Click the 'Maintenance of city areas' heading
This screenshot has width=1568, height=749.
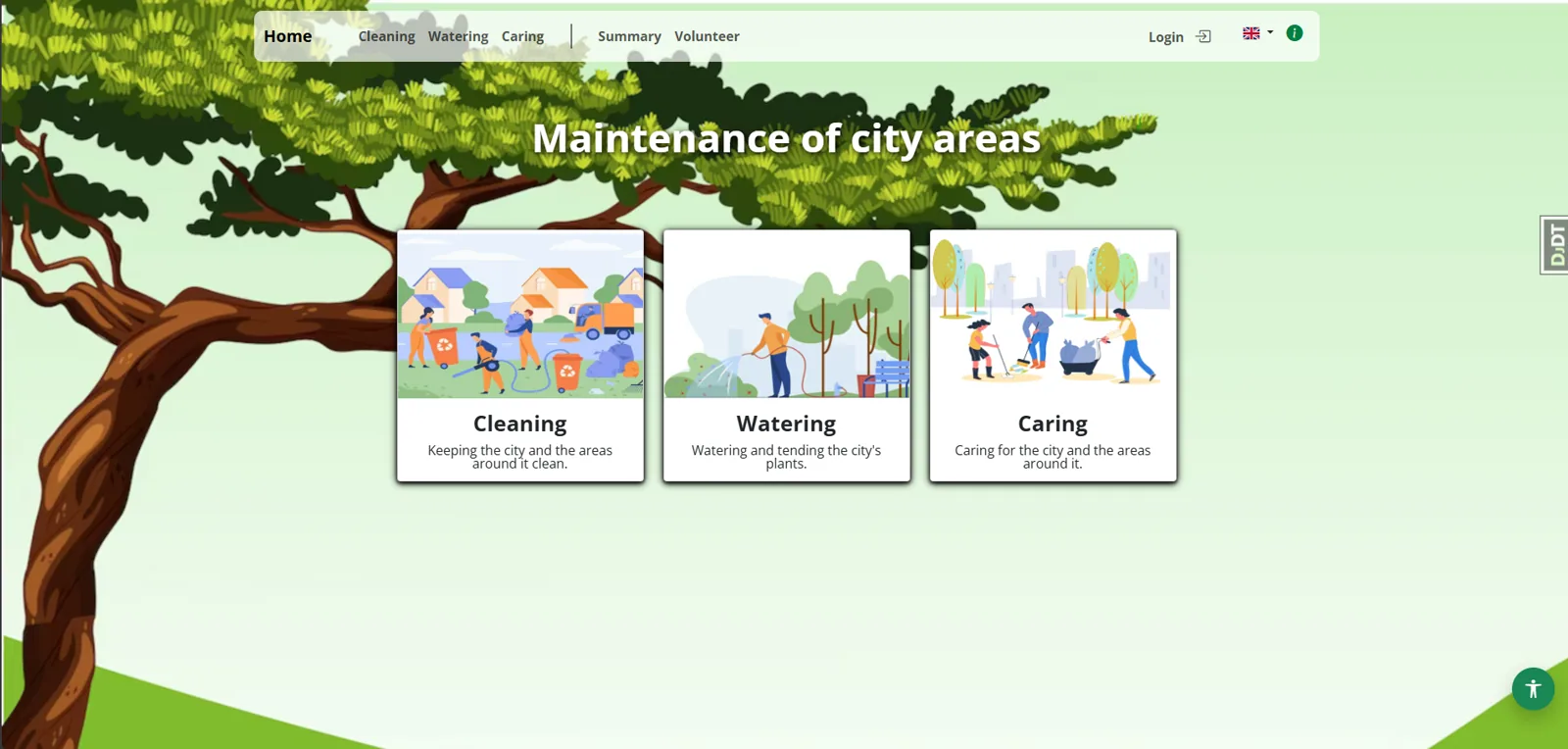click(786, 138)
